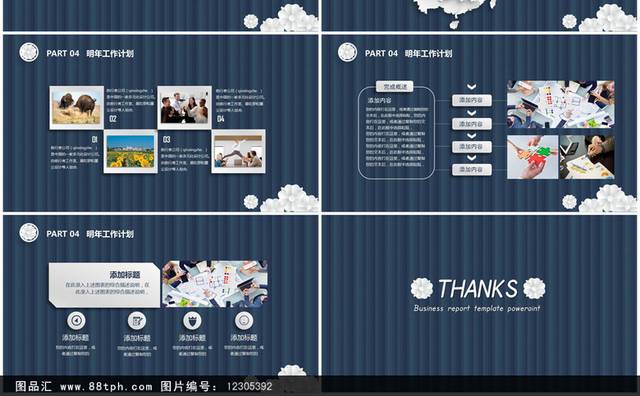Viewport: 640px width, 396px height.
Task: Select the person writing at desk photo
Action: (x=587, y=157)
